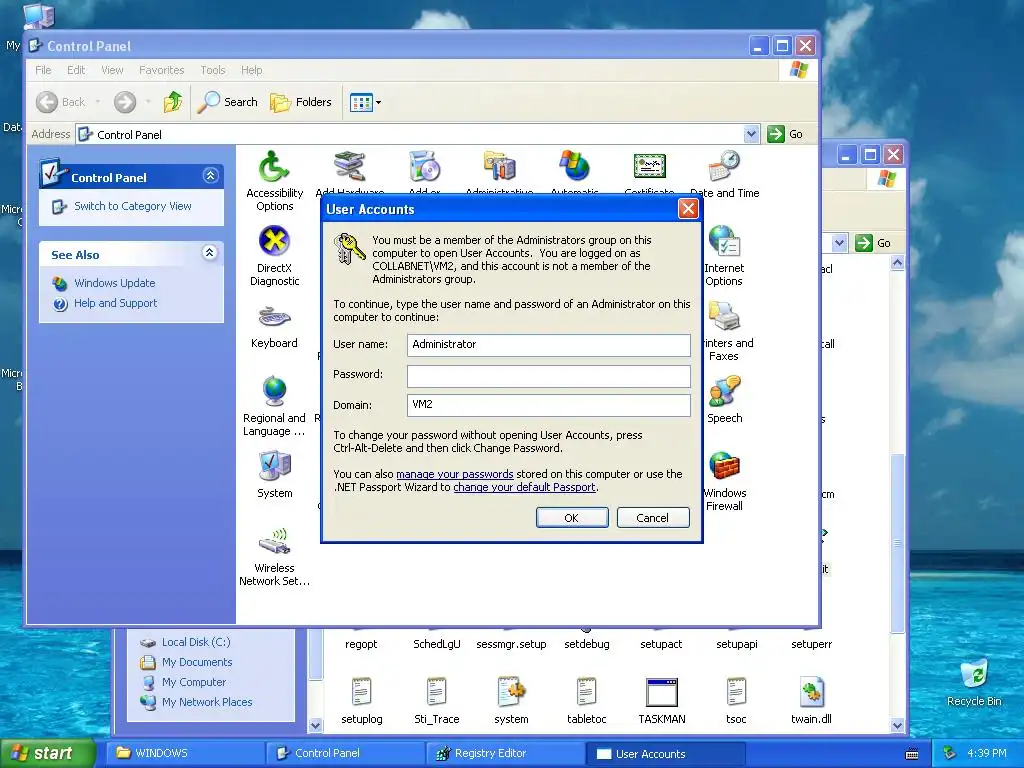Open Help and Support link
The width and height of the screenshot is (1024, 768).
[116, 303]
